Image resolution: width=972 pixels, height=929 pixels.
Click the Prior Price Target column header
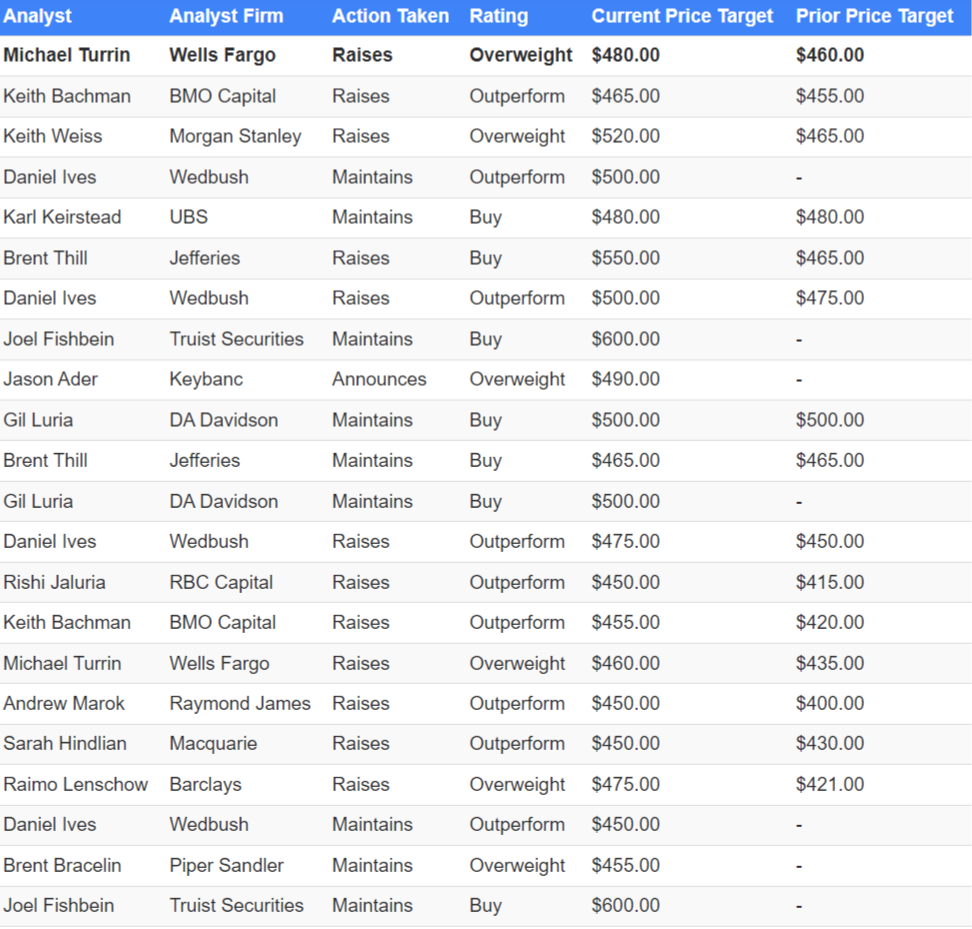coord(874,16)
